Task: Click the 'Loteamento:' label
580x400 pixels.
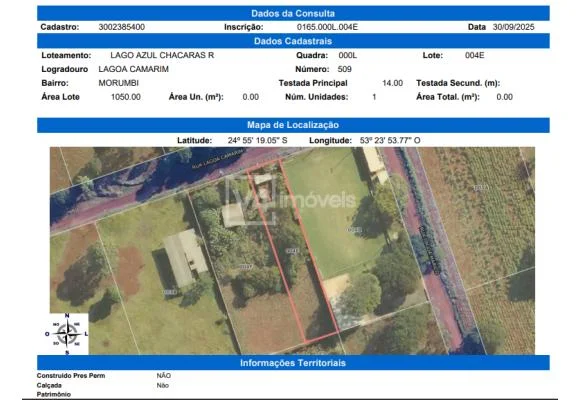Action: tap(66, 55)
